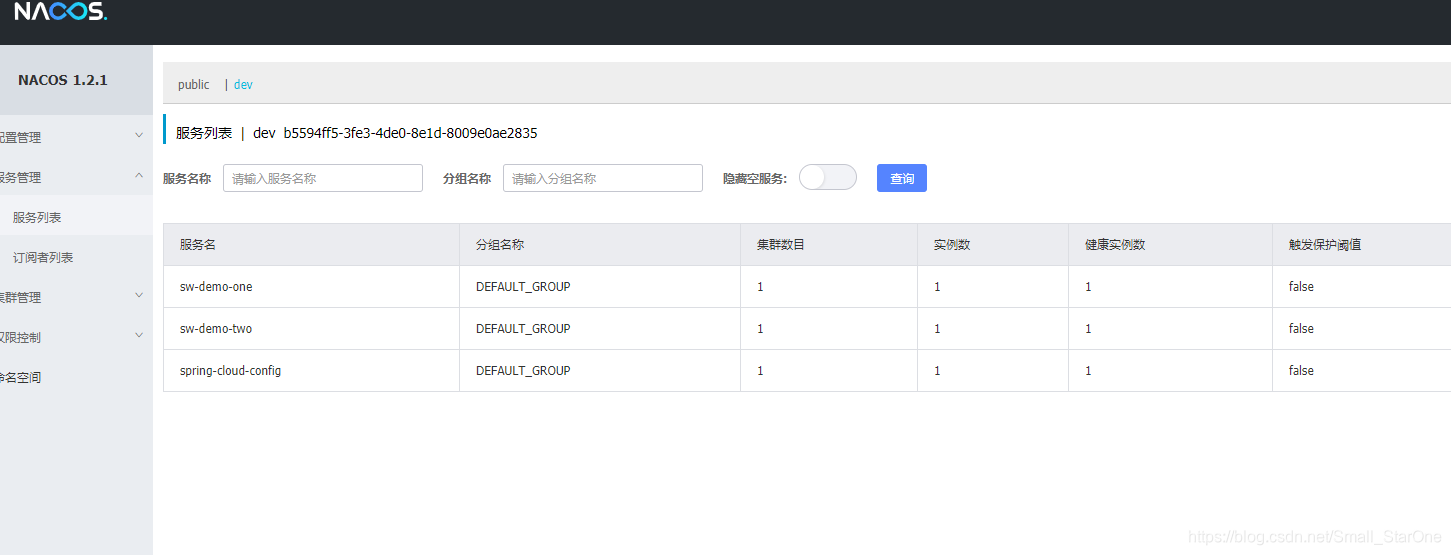Collapse the 服务管理 menu chevron
1451x555 pixels.
[x=139, y=175]
